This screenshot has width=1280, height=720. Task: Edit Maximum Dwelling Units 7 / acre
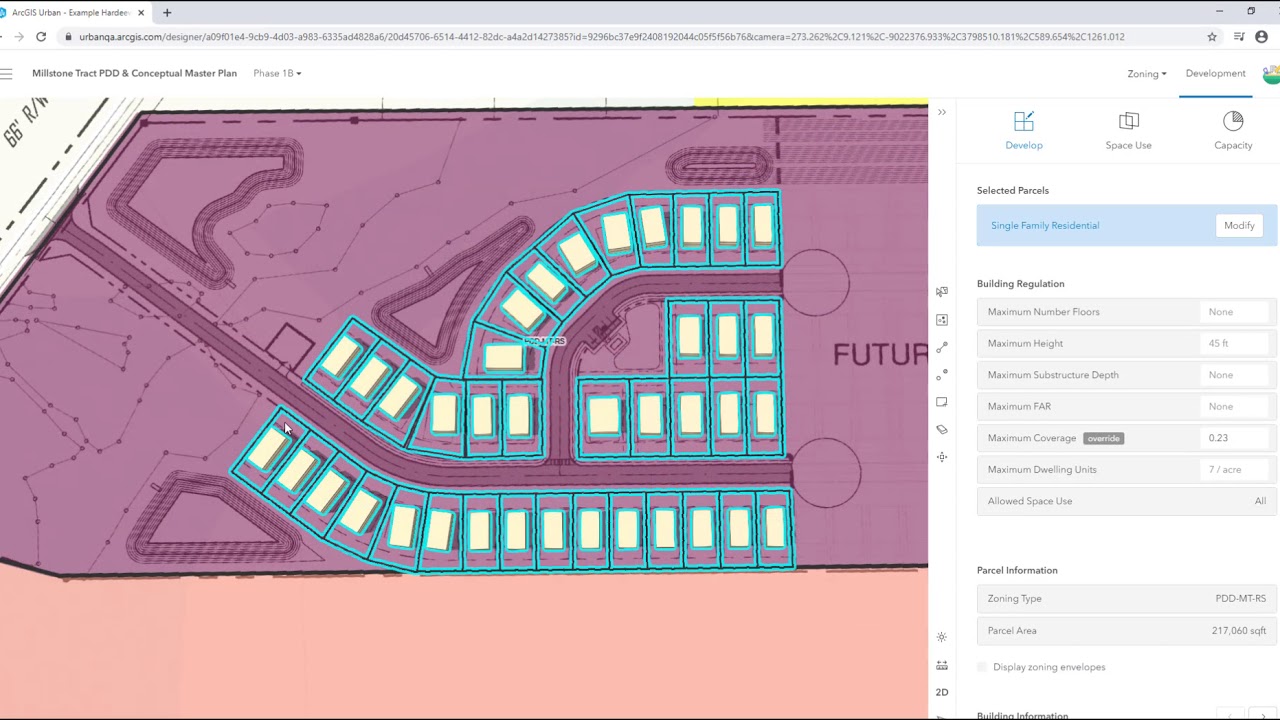coord(1235,469)
